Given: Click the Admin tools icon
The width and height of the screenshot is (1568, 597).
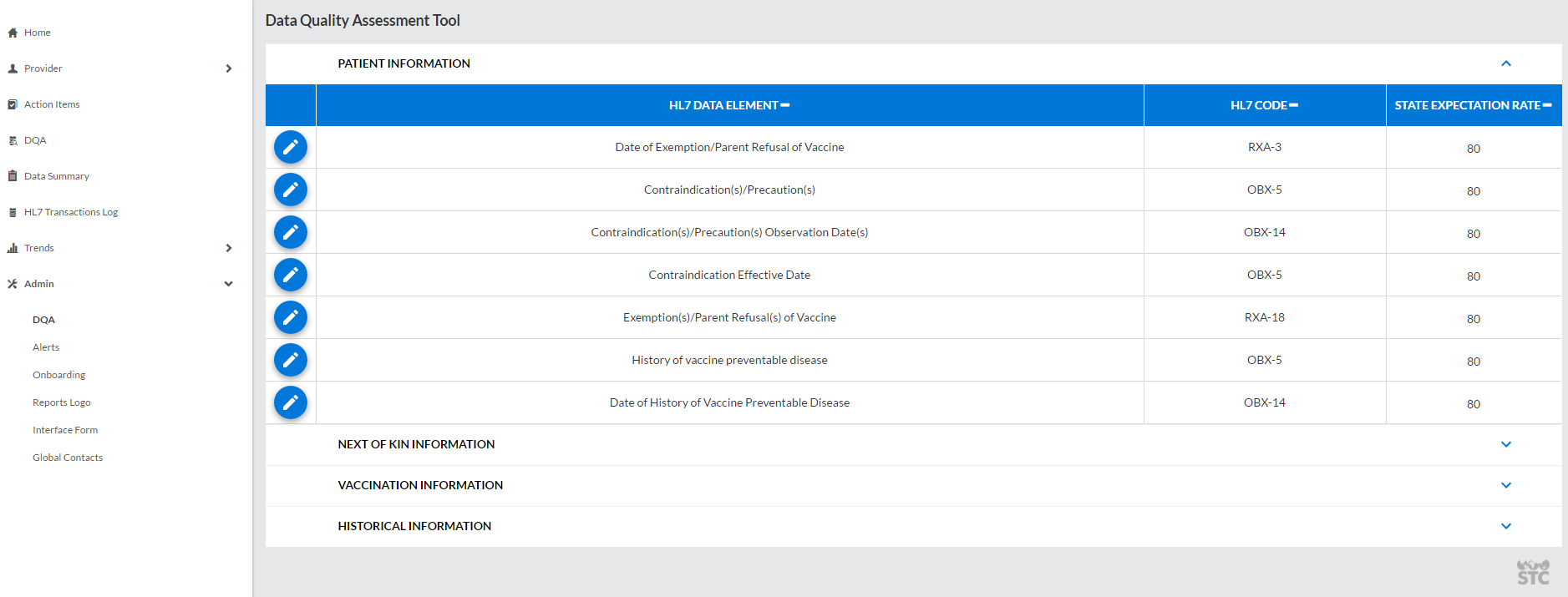Looking at the screenshot, I should tap(13, 284).
